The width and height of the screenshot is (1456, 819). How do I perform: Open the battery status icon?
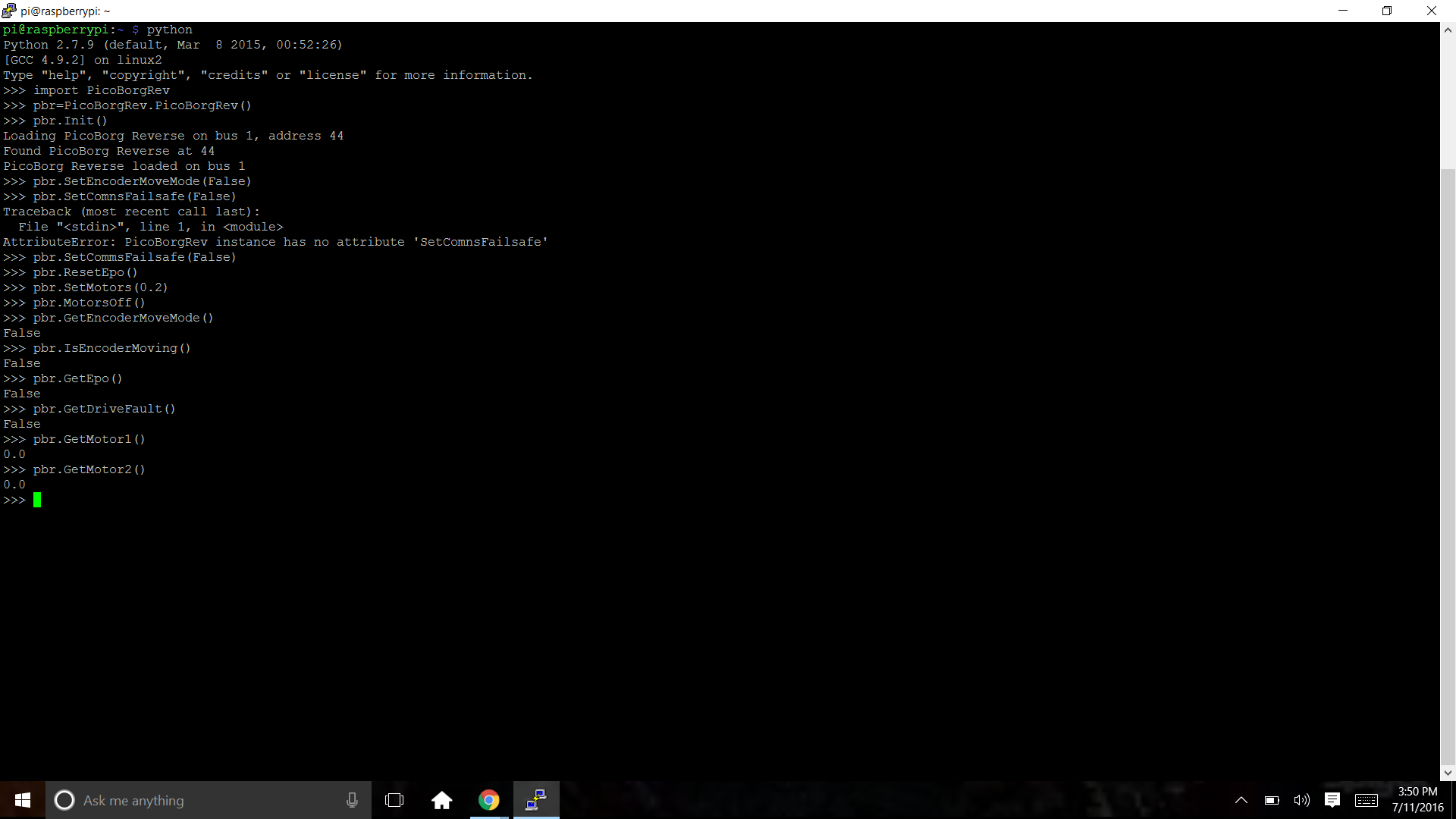coord(1272,800)
